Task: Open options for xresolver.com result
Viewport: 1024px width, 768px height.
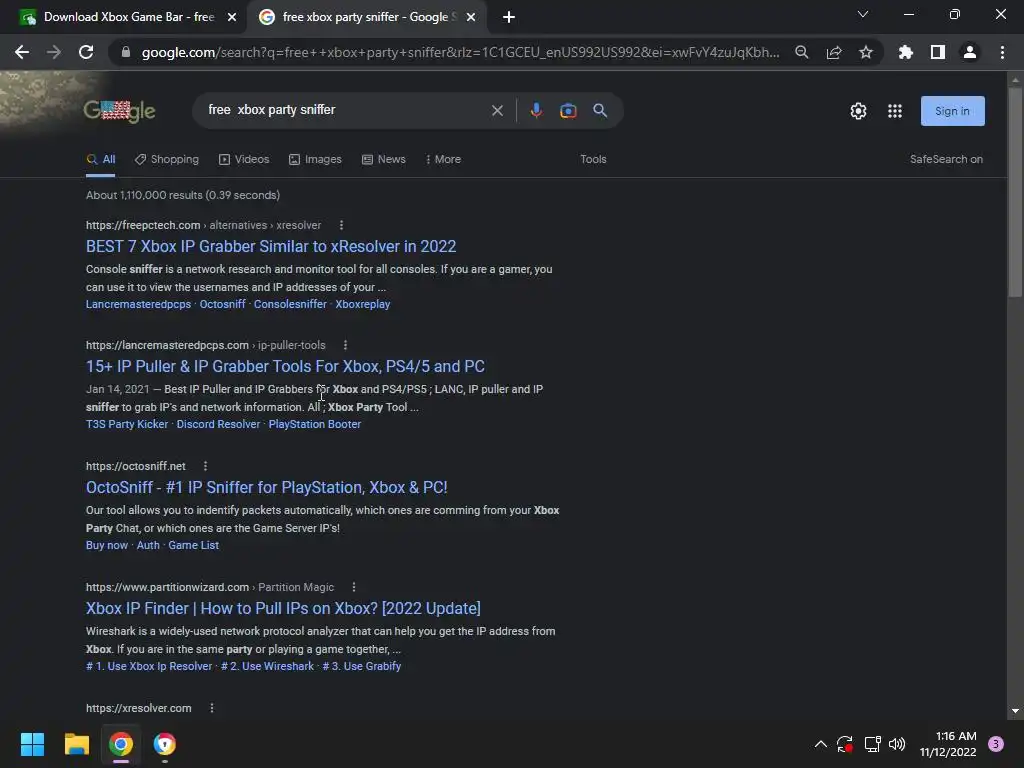Action: (212, 708)
